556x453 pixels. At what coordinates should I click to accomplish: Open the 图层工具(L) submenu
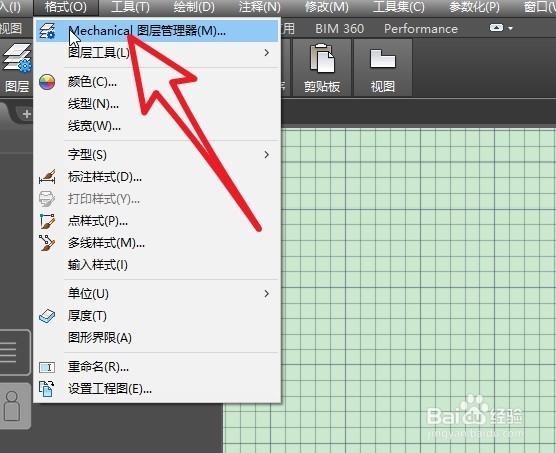pos(157,53)
